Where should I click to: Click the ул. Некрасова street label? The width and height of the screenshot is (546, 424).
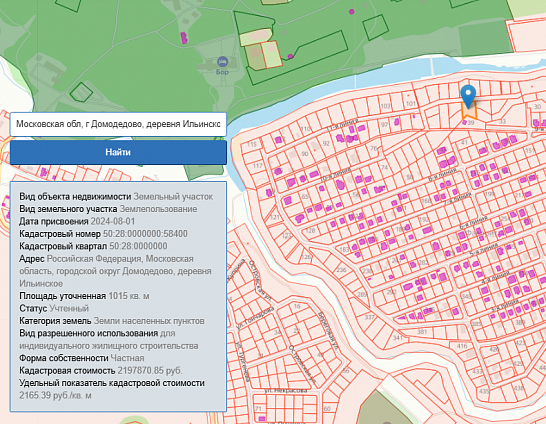[x=286, y=391]
